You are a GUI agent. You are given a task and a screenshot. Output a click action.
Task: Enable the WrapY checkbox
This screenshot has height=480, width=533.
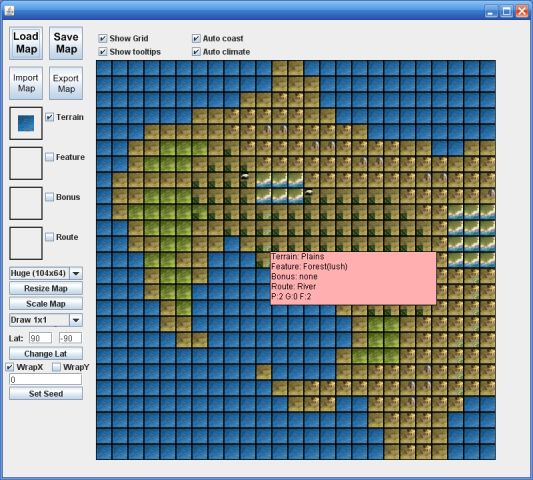click(x=56, y=367)
